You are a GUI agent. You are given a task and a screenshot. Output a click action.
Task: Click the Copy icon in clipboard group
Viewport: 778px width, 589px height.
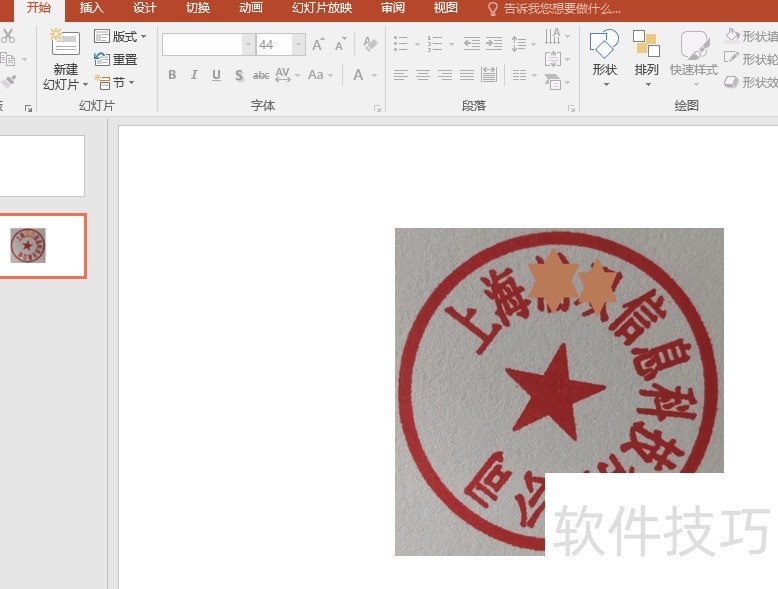(7, 59)
